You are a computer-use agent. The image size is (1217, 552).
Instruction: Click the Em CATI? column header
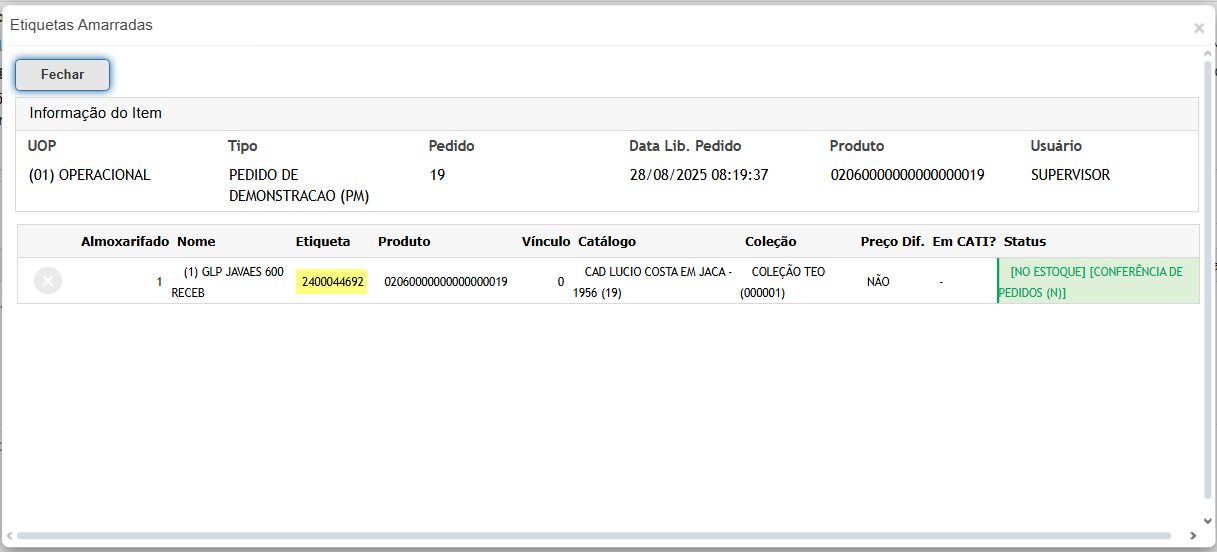point(964,242)
